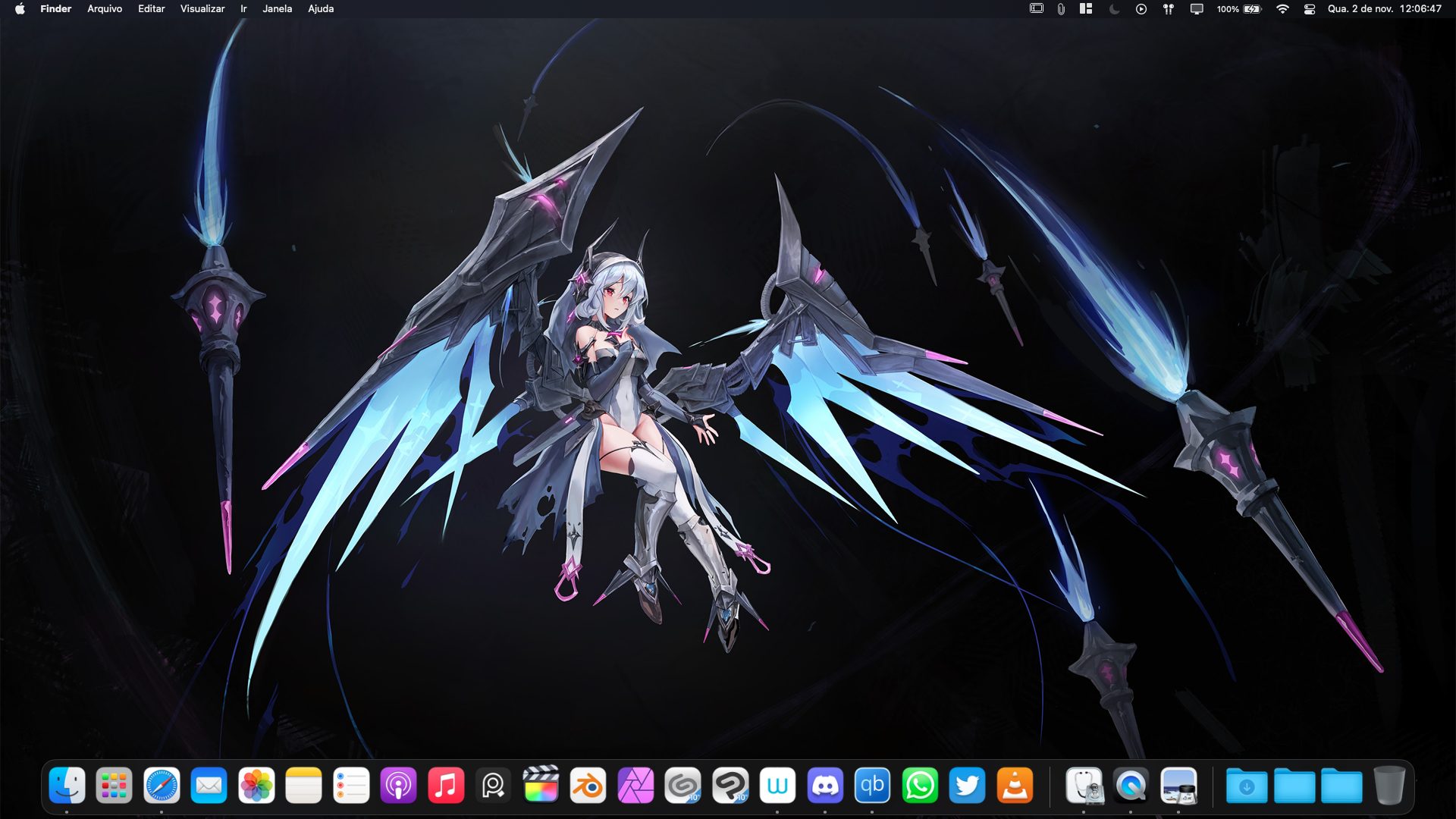Open qBittorrent in the dock
Screen dimensions: 1456x819
pyautogui.click(x=873, y=786)
